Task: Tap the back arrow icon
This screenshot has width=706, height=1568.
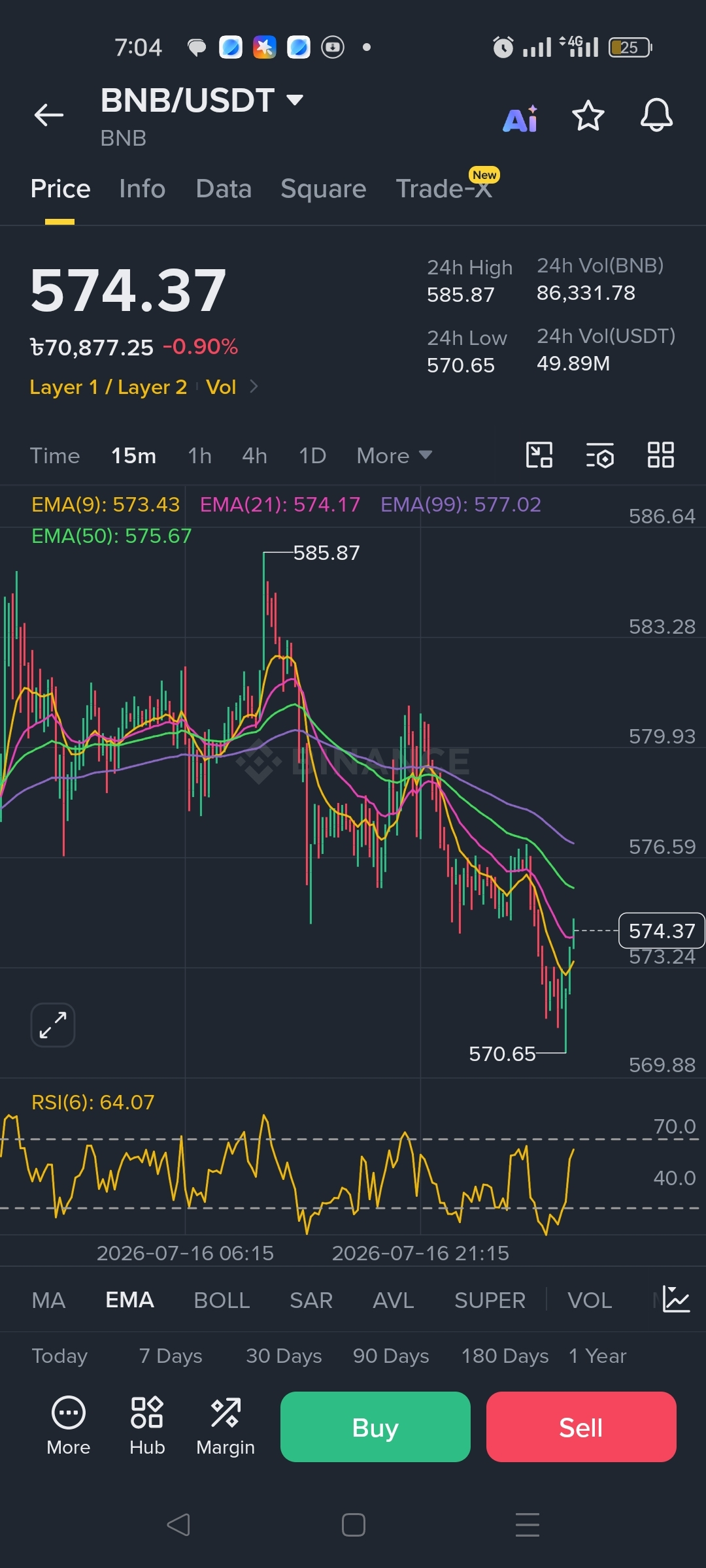Action: tap(49, 116)
